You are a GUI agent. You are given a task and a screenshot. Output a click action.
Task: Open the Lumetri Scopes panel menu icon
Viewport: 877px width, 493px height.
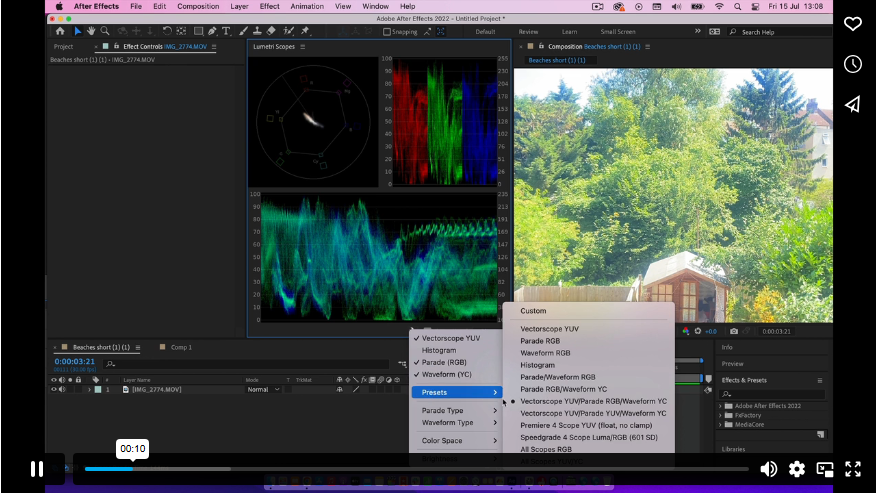point(303,46)
